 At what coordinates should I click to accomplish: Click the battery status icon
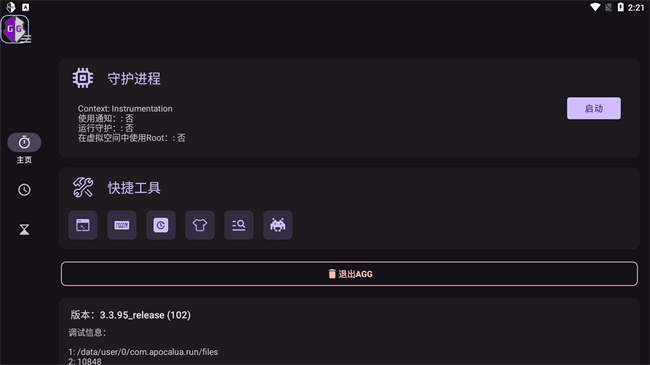[x=621, y=7]
